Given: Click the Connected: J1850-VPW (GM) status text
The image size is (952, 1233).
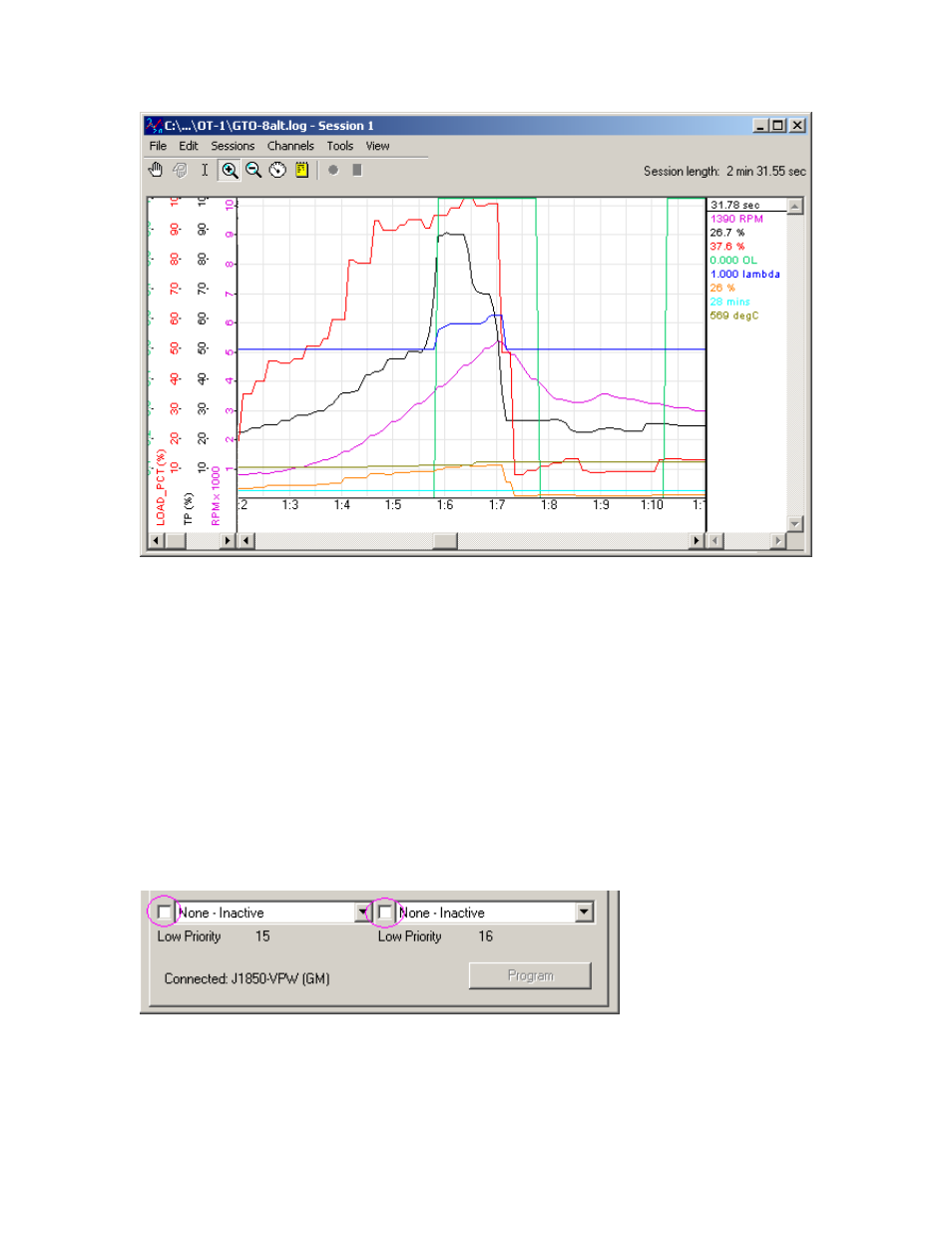Looking at the screenshot, I should tap(247, 979).
